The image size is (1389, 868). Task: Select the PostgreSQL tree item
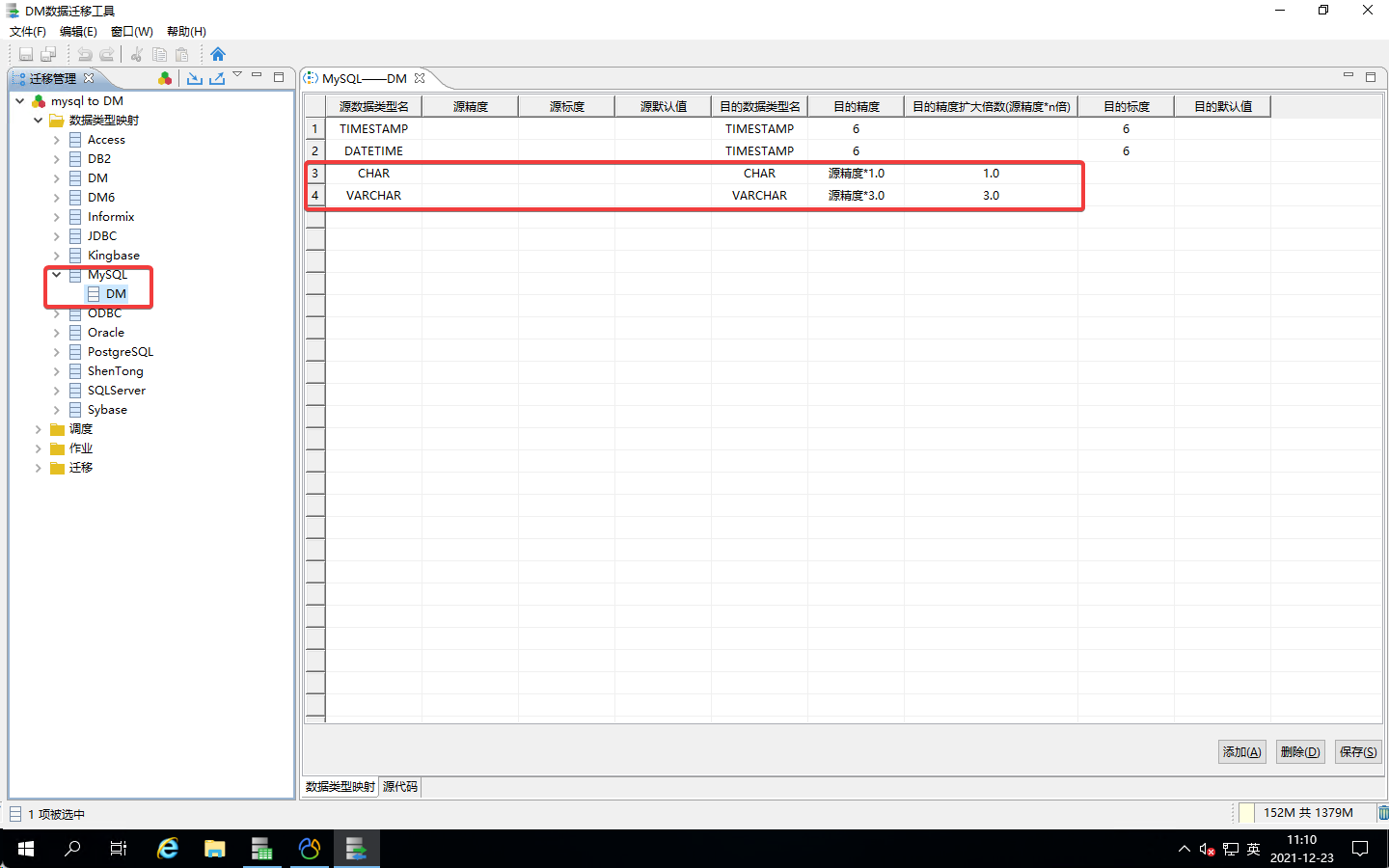click(x=120, y=352)
